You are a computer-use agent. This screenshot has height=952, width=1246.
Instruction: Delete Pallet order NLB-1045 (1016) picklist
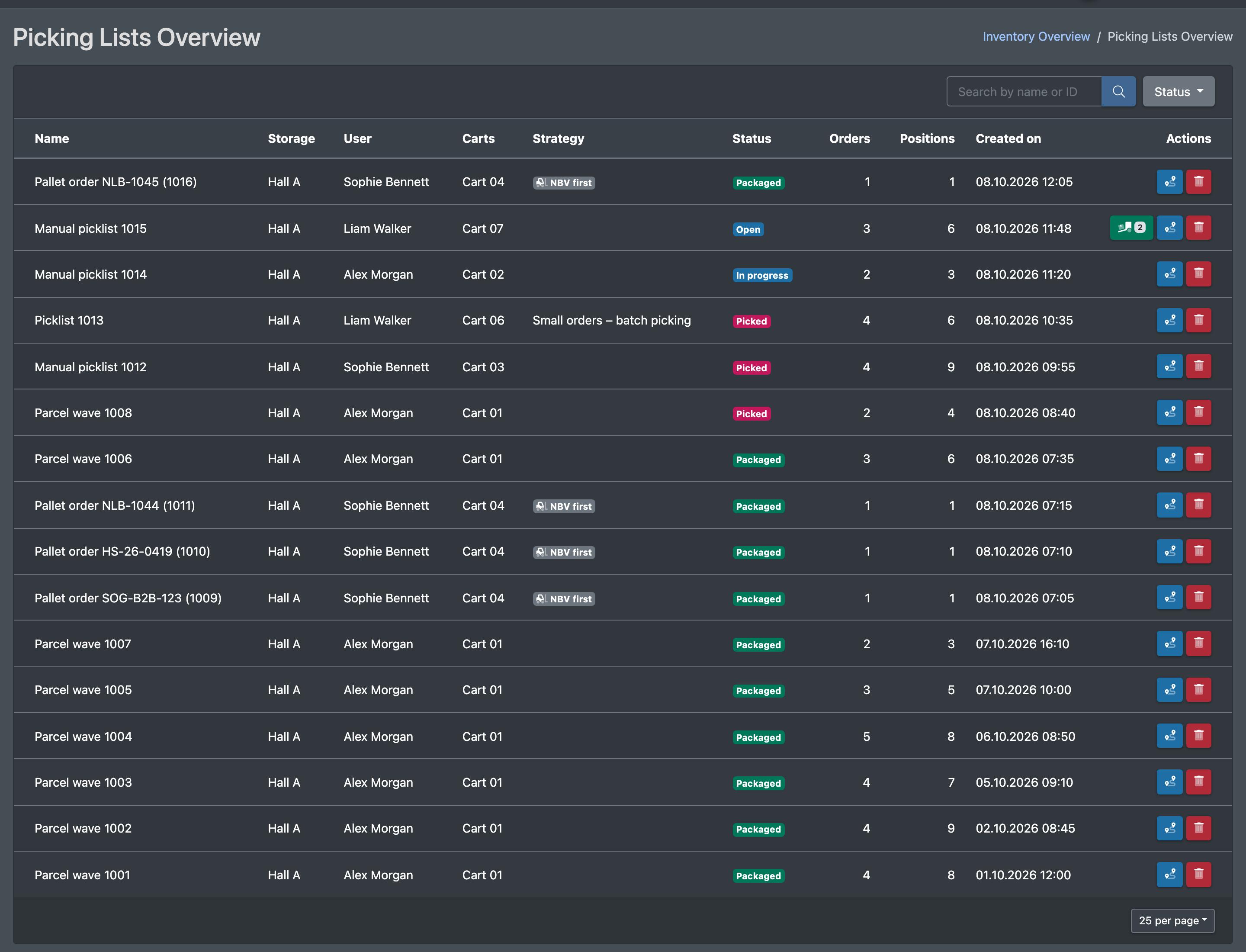click(x=1198, y=182)
